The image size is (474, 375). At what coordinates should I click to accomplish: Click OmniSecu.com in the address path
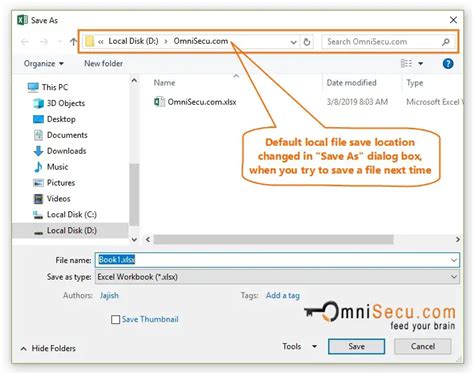[201, 41]
